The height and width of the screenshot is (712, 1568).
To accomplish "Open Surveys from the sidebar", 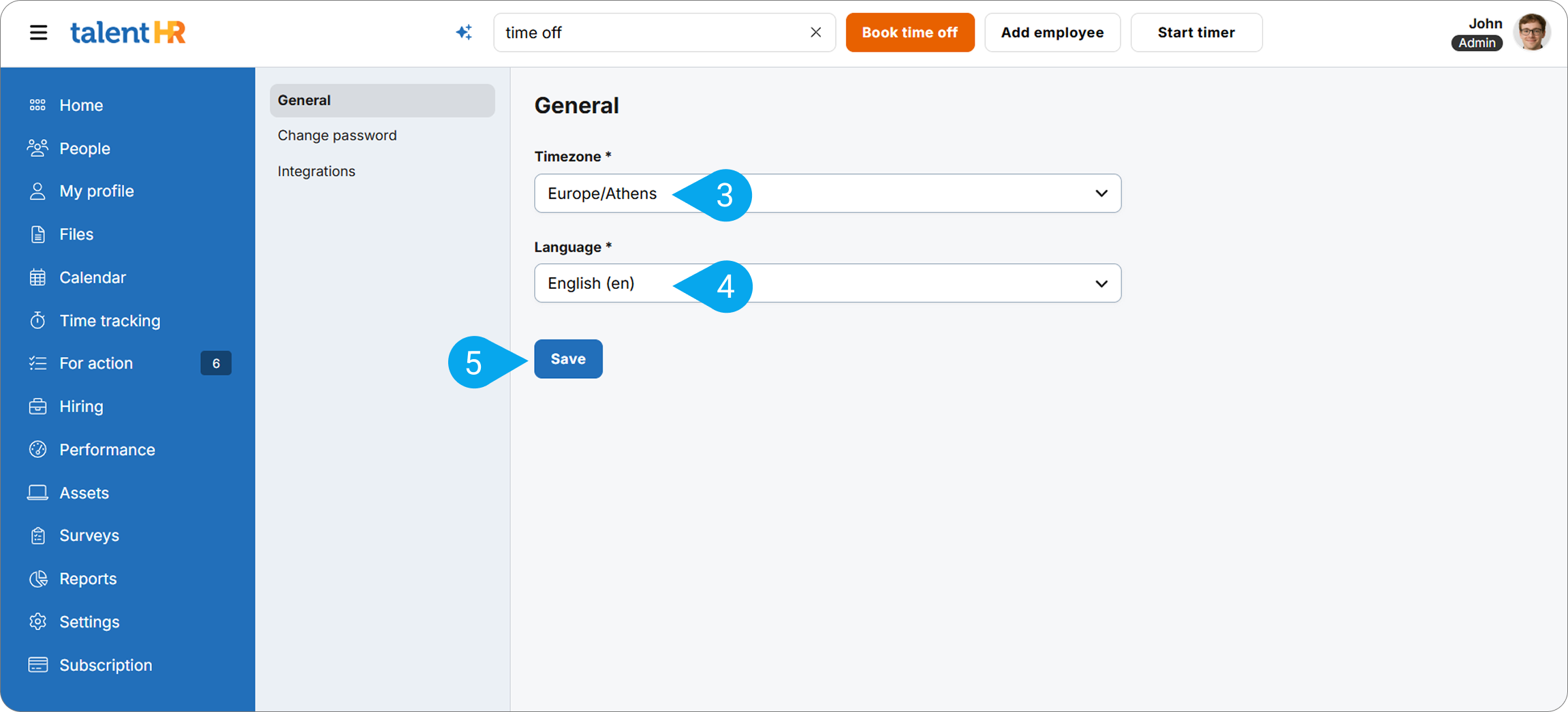I will (89, 536).
